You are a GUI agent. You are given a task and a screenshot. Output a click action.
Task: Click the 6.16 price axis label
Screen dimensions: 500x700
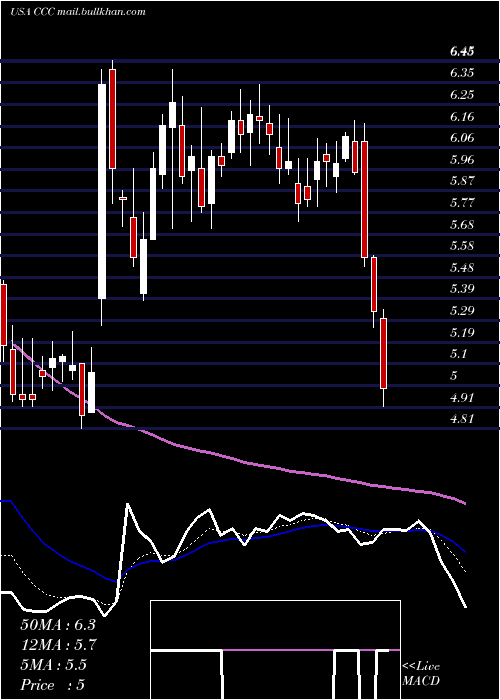pyautogui.click(x=462, y=117)
